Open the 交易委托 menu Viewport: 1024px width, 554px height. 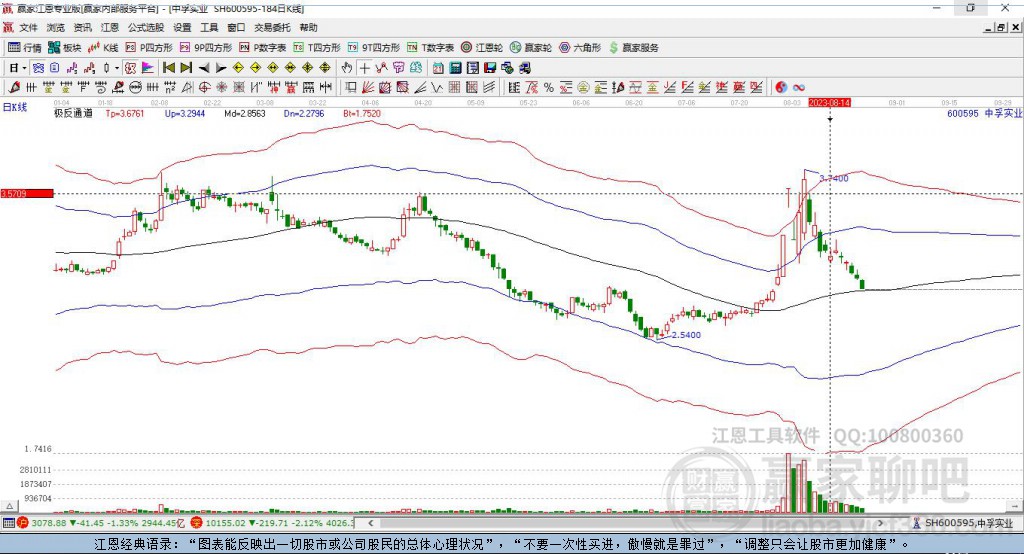(272, 27)
